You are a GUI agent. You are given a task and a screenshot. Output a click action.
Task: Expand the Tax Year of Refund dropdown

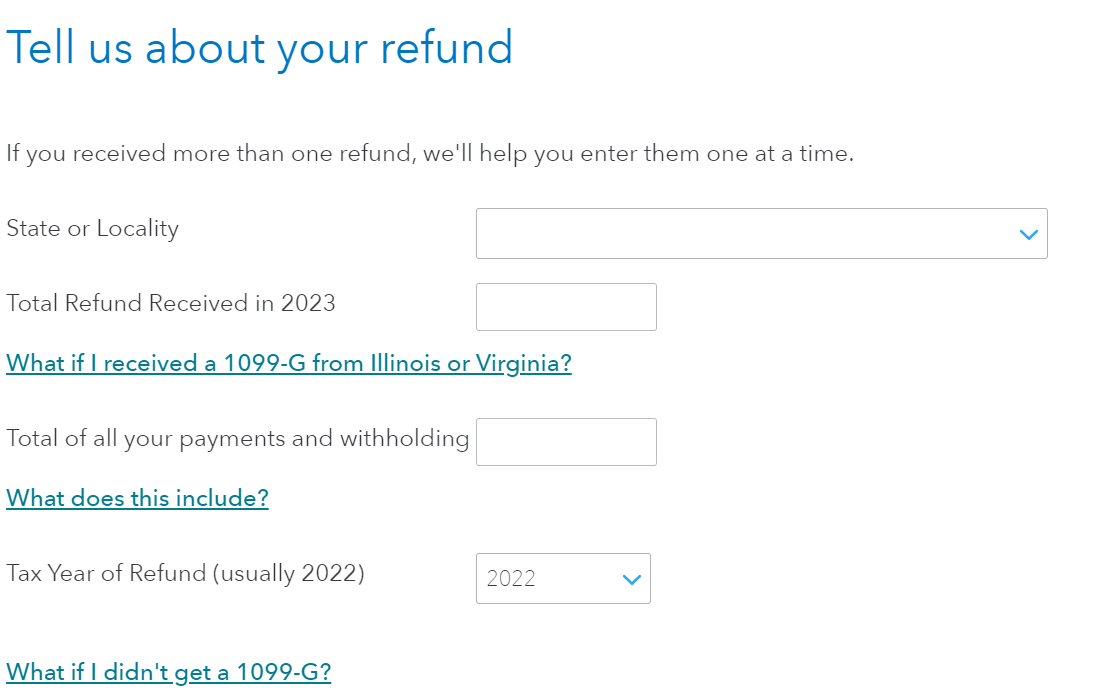click(x=562, y=579)
